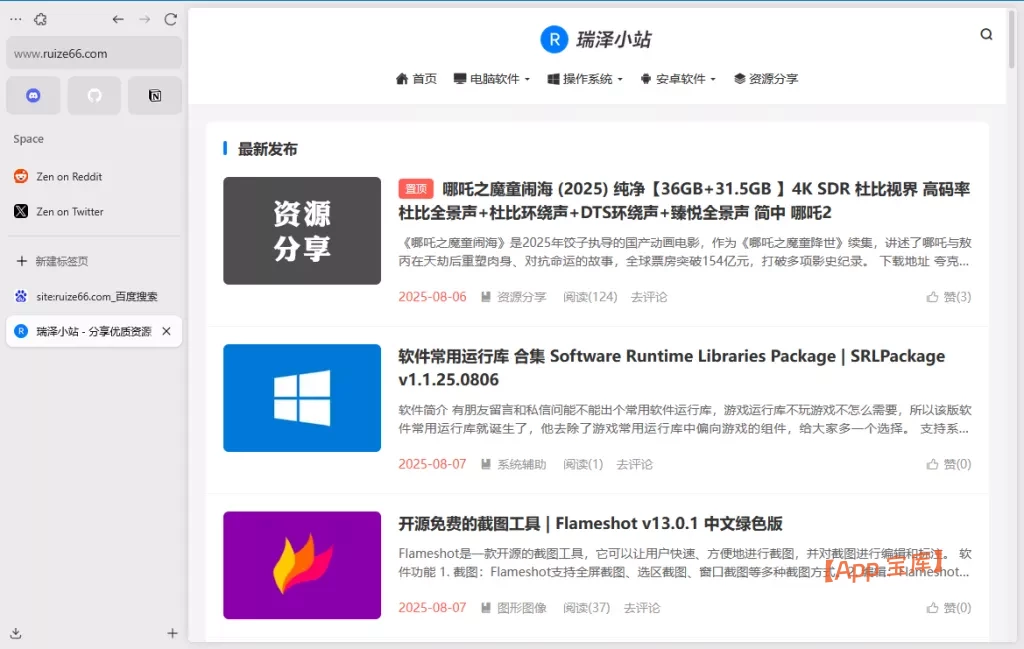Open the Discord pinned tab in the sidebar
Viewport: 1024px width, 649px height.
(x=33, y=94)
